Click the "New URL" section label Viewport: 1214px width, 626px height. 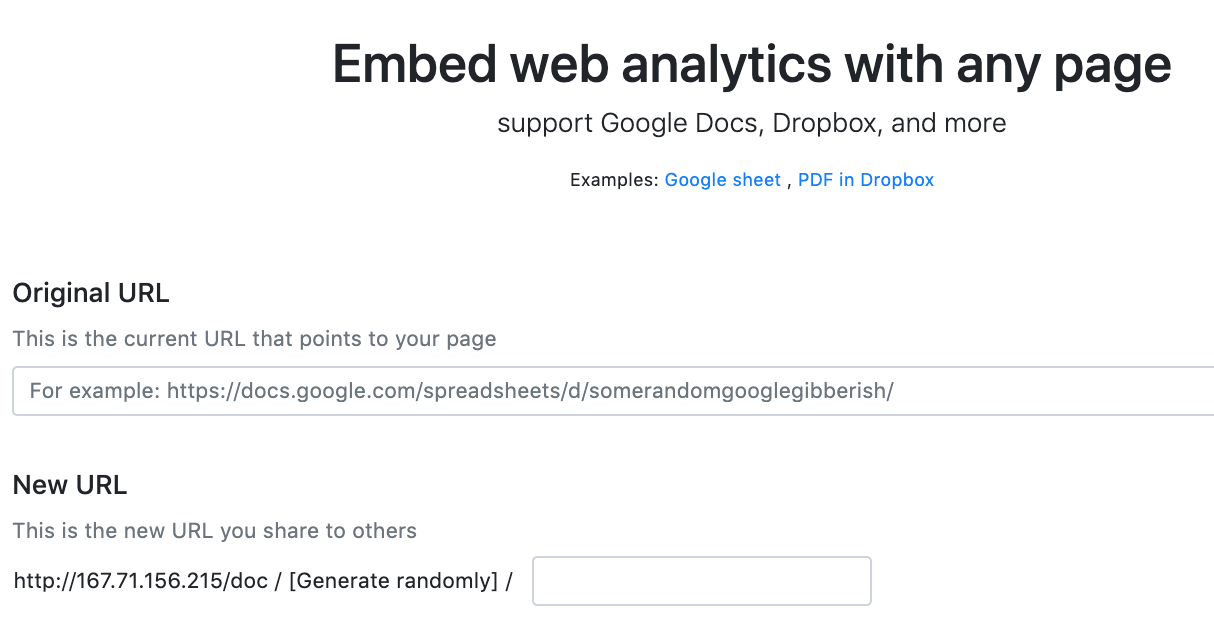(70, 486)
